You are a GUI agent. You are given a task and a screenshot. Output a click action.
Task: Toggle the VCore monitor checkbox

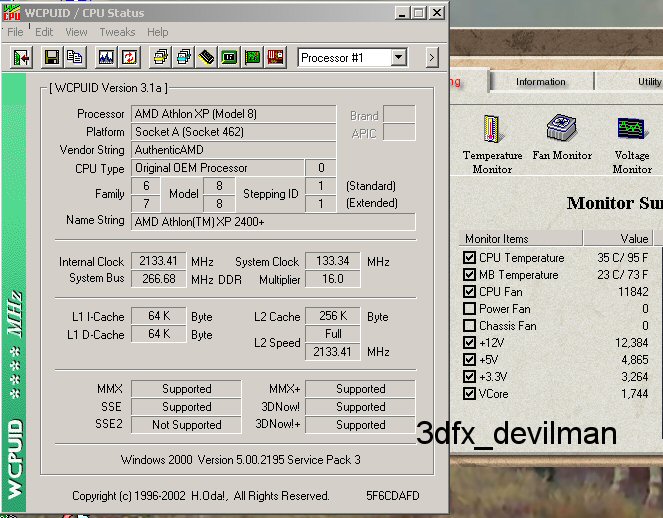[469, 393]
